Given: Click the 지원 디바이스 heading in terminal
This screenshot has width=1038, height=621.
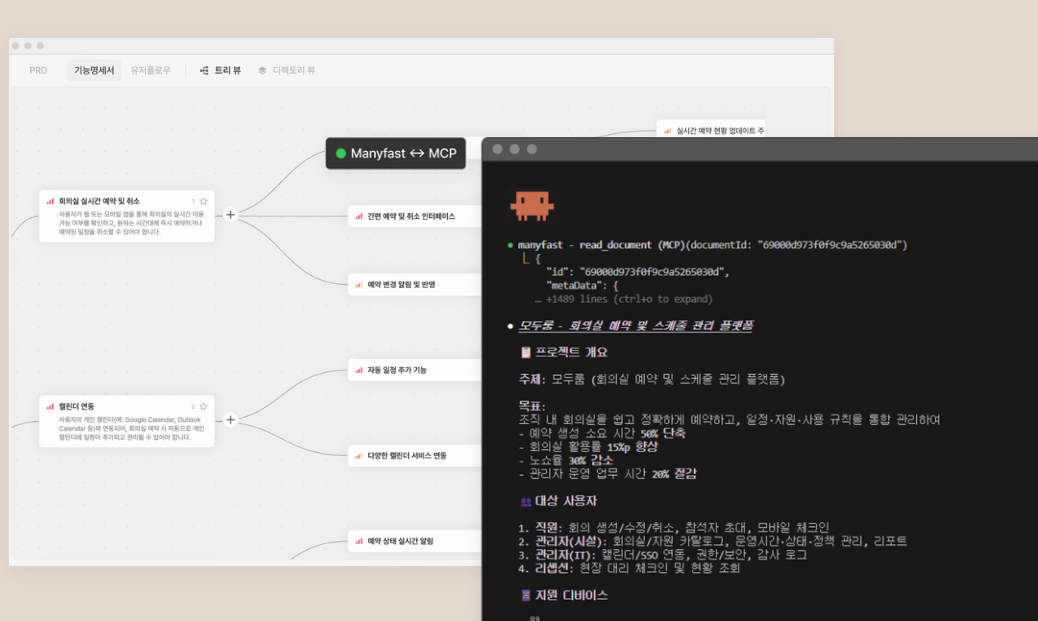Looking at the screenshot, I should click(x=571, y=595).
